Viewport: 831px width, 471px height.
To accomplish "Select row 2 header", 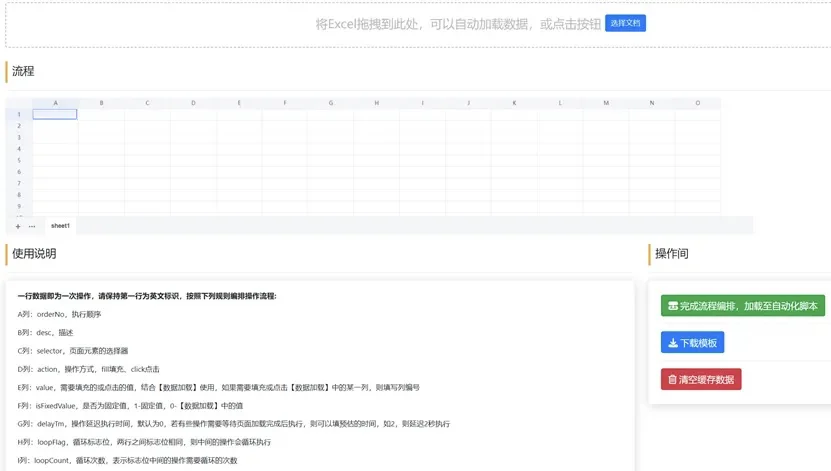I will point(19,126).
